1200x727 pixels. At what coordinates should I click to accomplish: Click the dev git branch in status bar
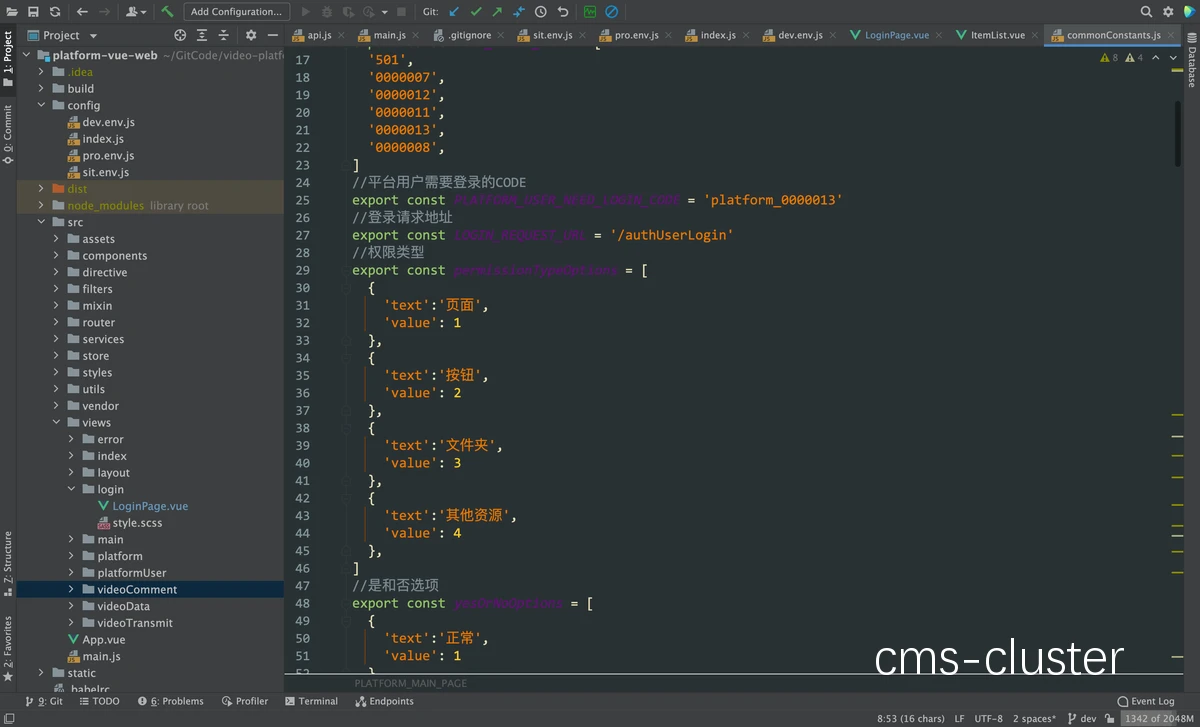pos(1081,718)
